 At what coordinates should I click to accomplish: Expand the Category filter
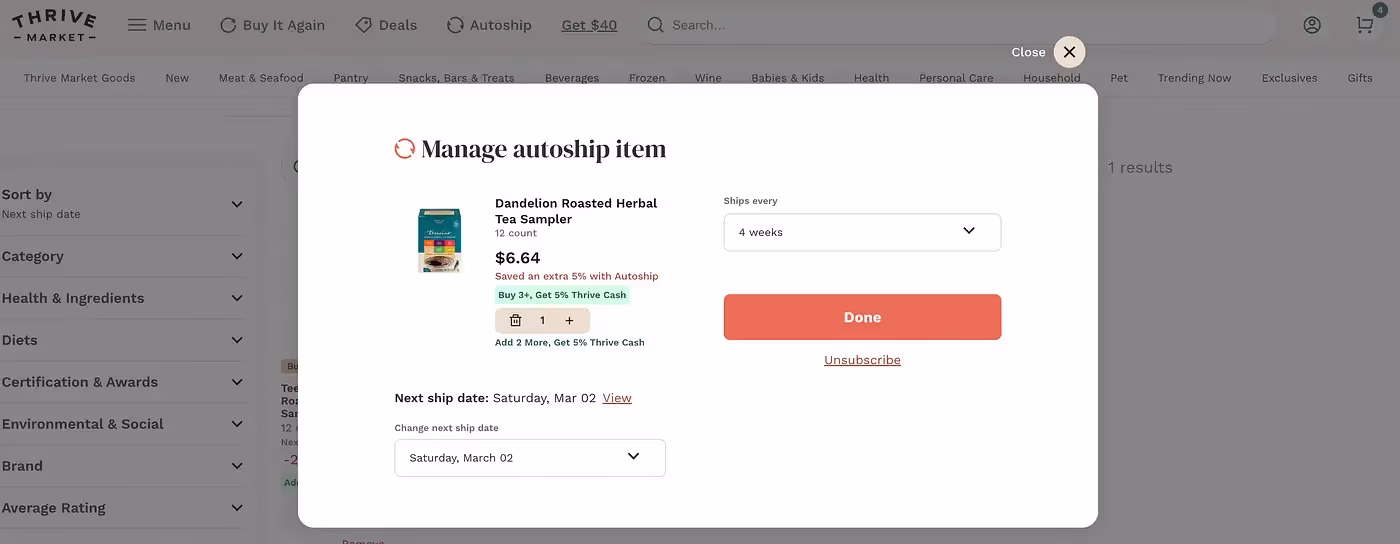pos(122,257)
